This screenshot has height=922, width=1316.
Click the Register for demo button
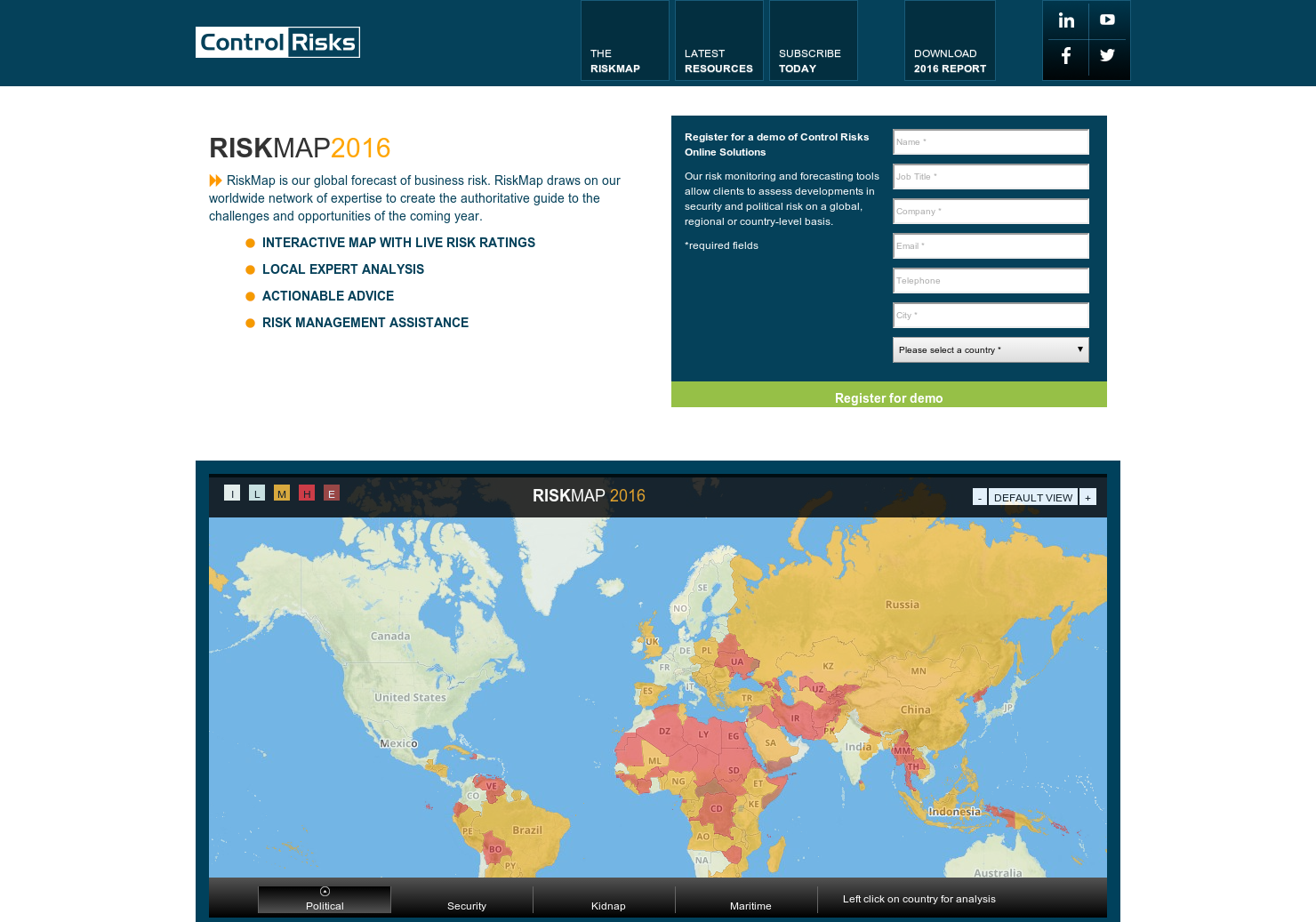[888, 397]
